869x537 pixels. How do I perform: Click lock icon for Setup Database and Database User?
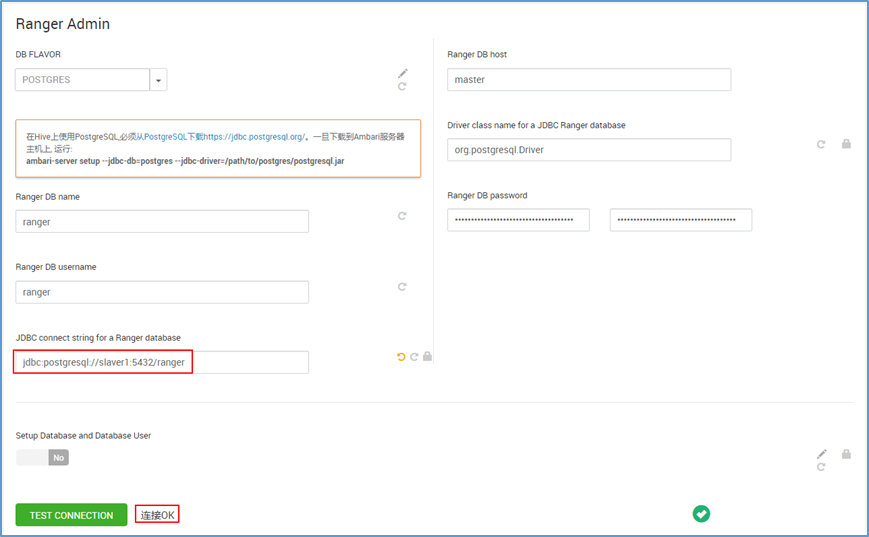click(846, 454)
